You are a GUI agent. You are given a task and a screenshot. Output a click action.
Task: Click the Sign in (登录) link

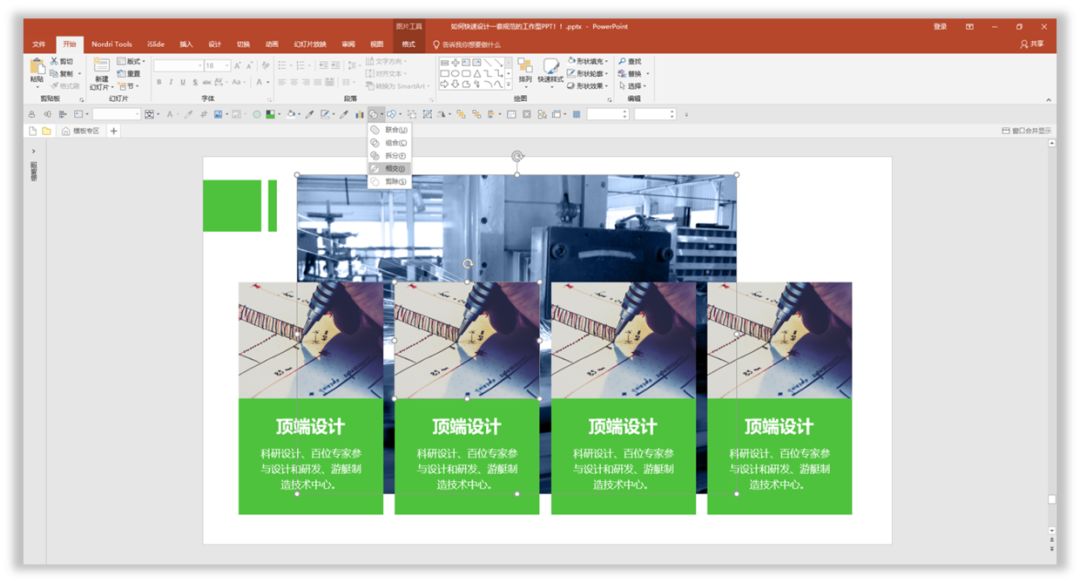point(939,26)
